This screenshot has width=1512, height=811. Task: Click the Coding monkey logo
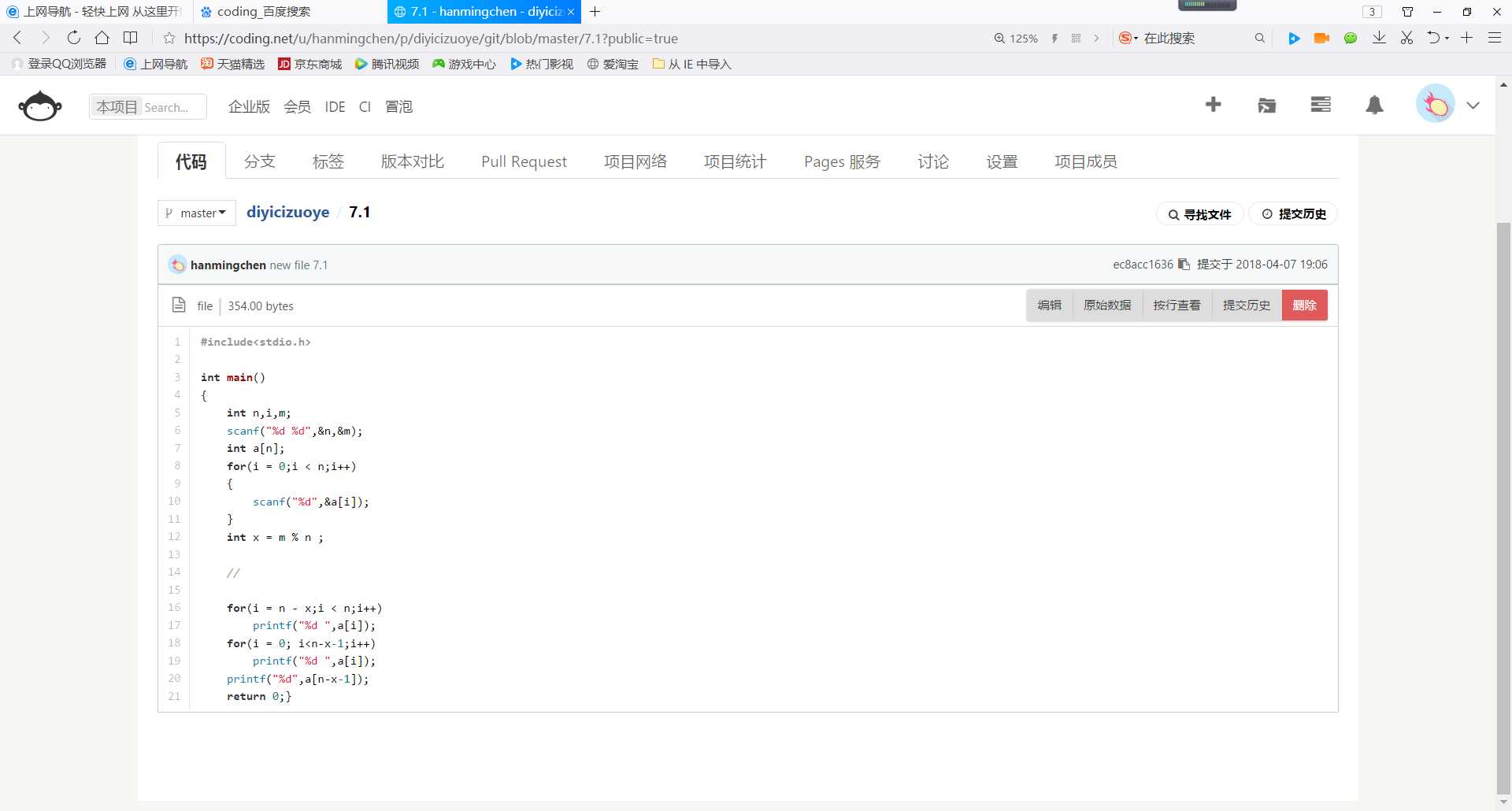(40, 106)
